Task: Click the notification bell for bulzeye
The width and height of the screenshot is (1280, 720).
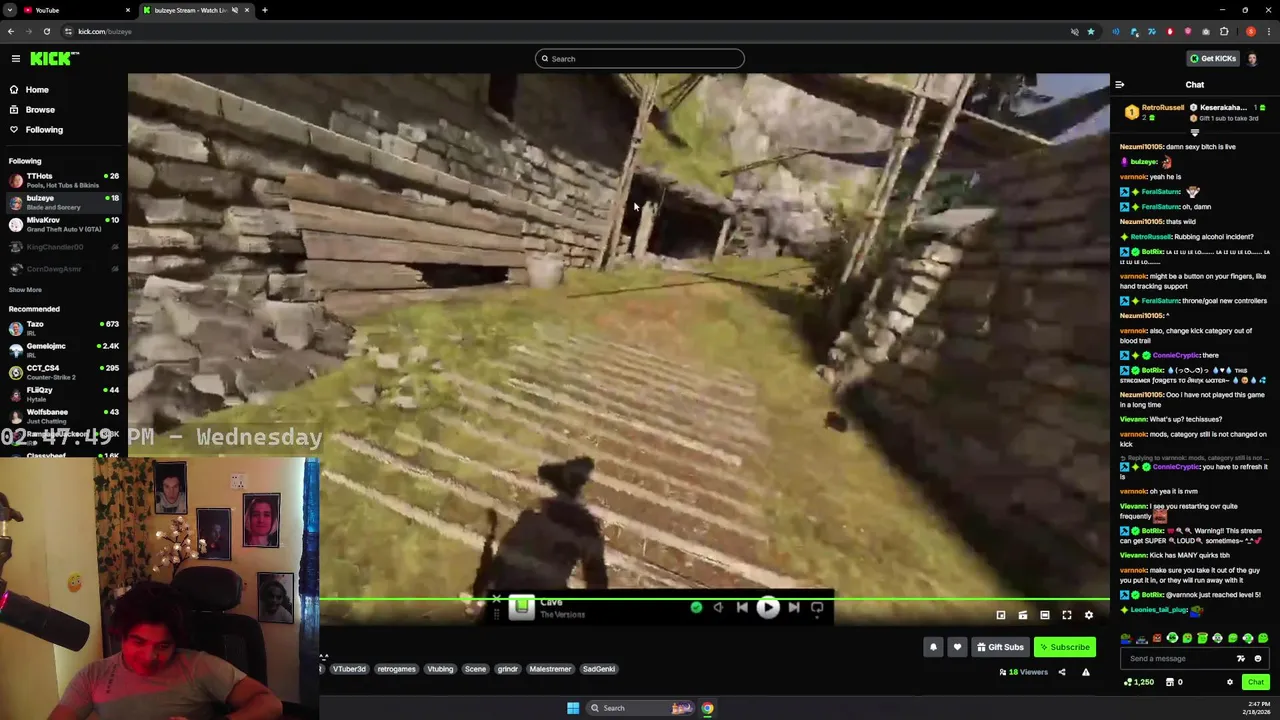Action: [933, 647]
